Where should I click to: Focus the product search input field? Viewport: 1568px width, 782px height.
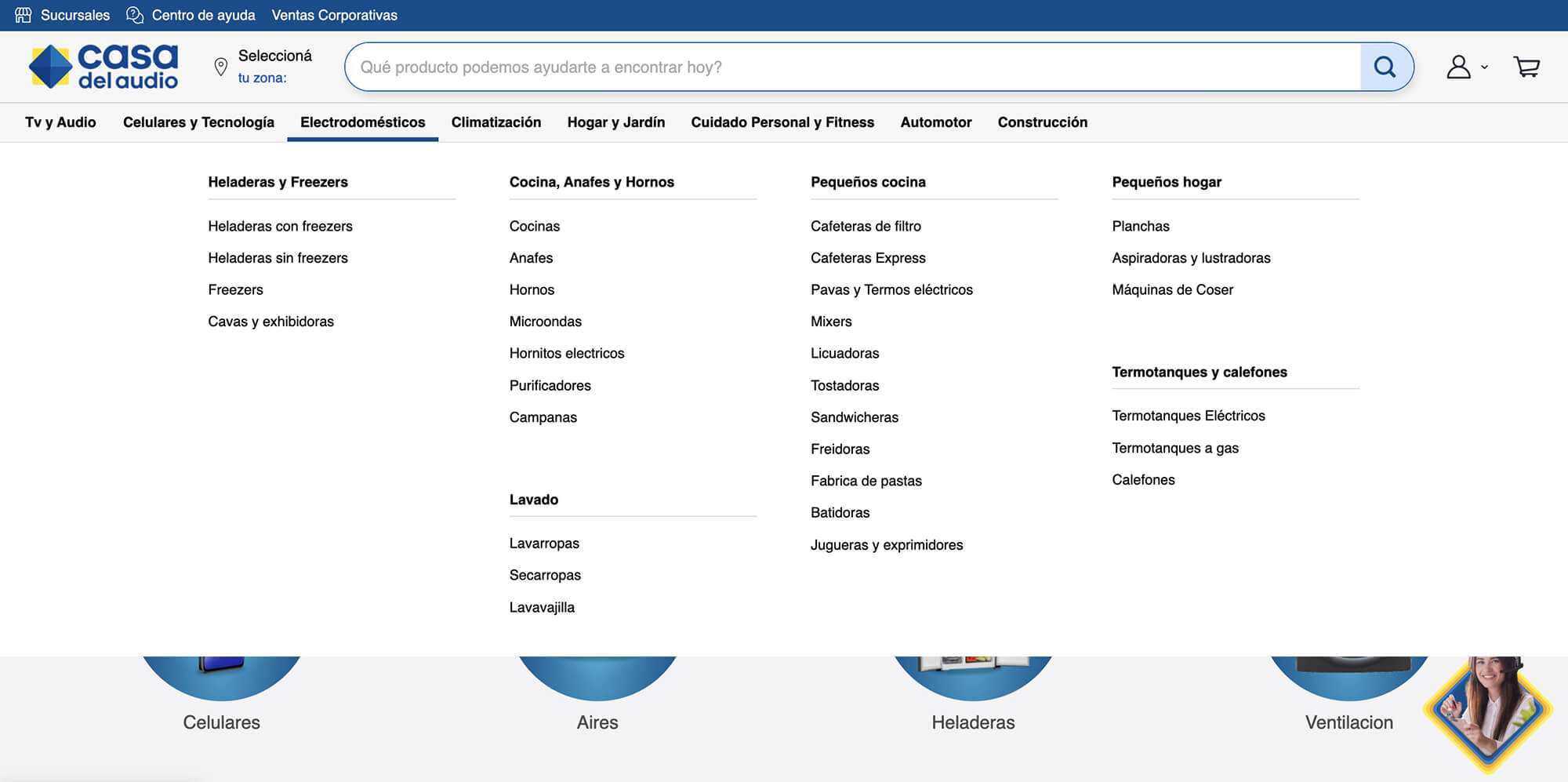851,67
